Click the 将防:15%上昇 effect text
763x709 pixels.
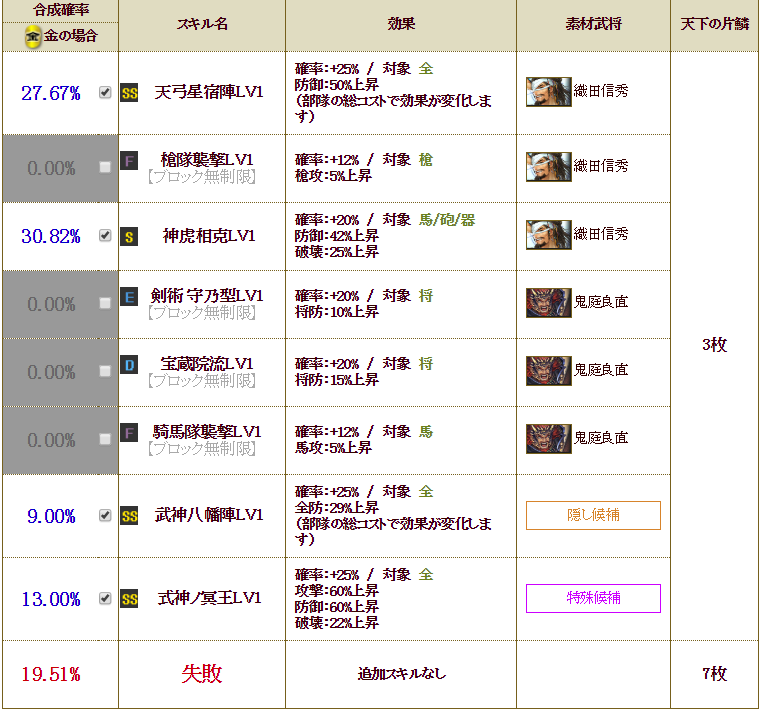pos(336,380)
